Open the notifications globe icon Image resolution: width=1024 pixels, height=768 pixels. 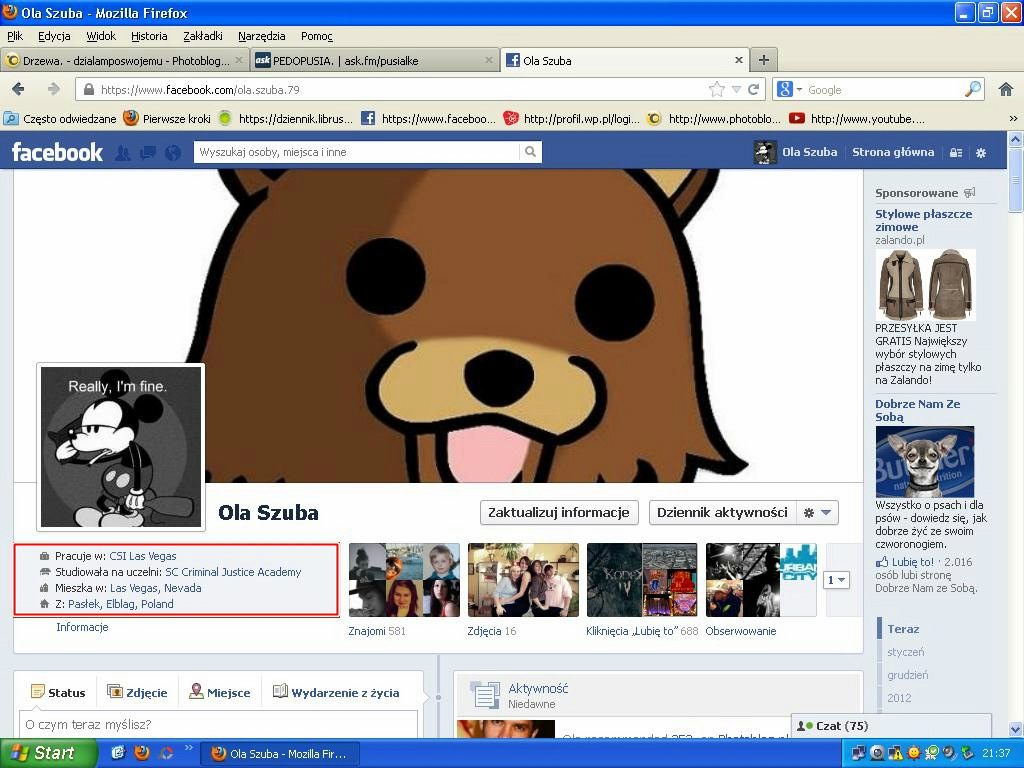click(x=173, y=153)
